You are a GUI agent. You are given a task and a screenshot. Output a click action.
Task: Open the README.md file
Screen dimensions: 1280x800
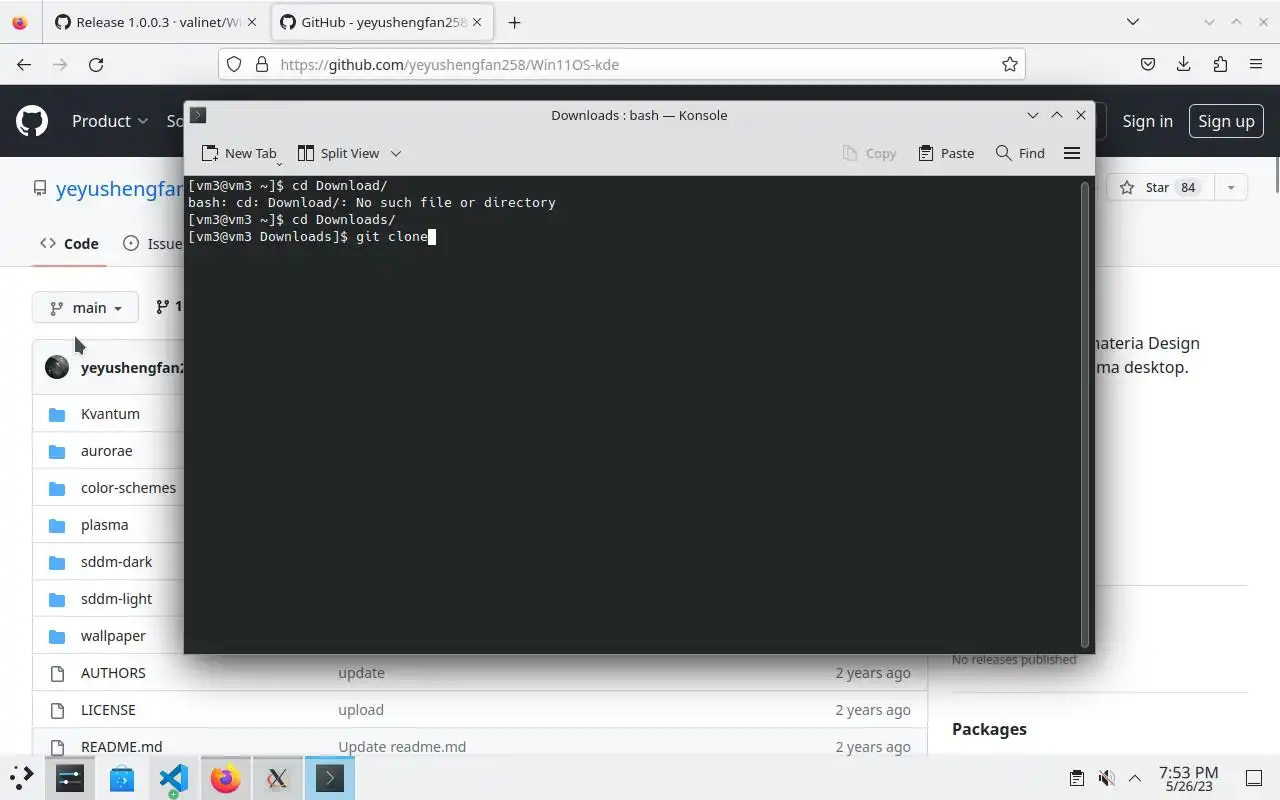(x=121, y=747)
